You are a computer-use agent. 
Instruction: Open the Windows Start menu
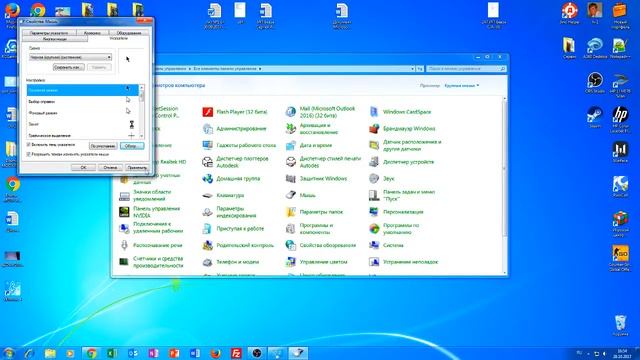point(9,353)
